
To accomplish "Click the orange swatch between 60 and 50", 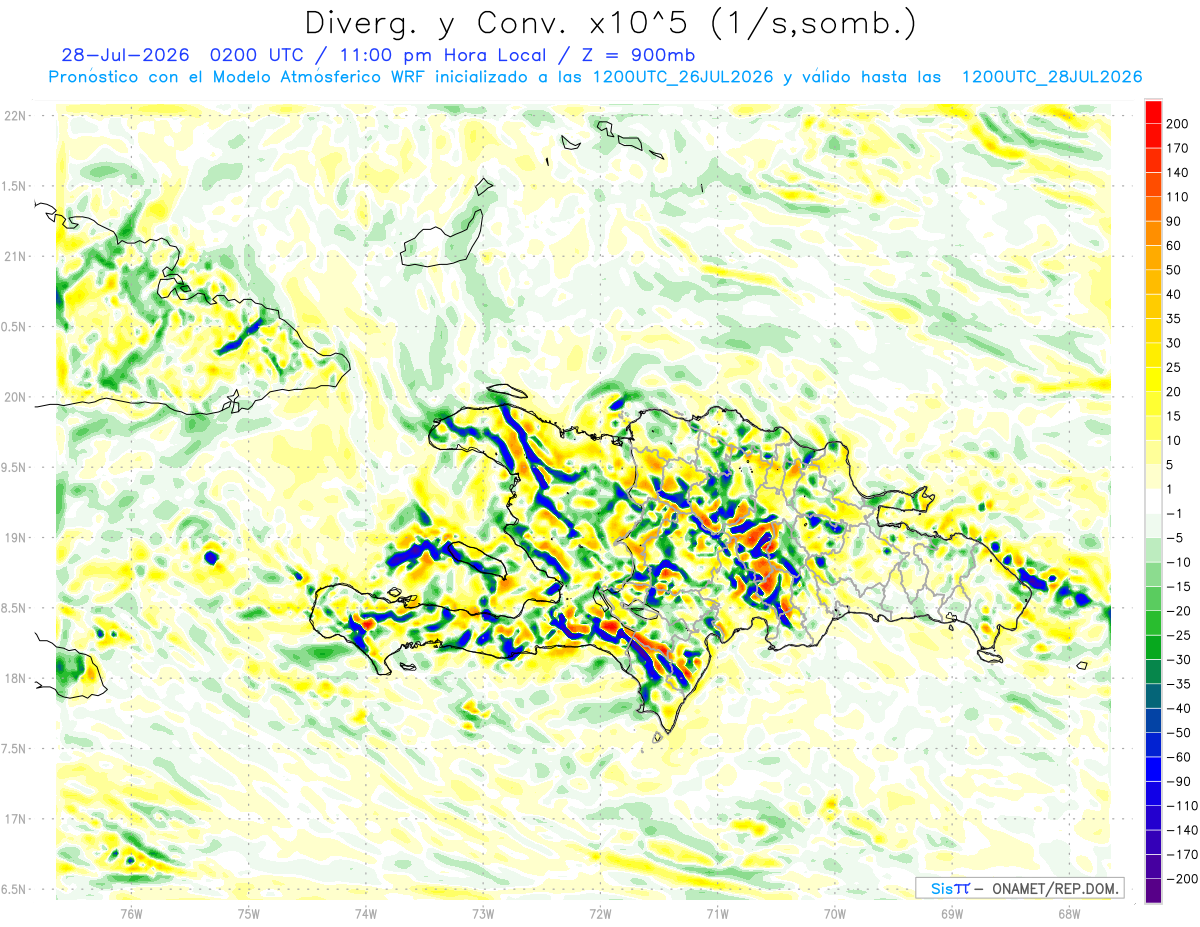I will tap(1153, 257).
